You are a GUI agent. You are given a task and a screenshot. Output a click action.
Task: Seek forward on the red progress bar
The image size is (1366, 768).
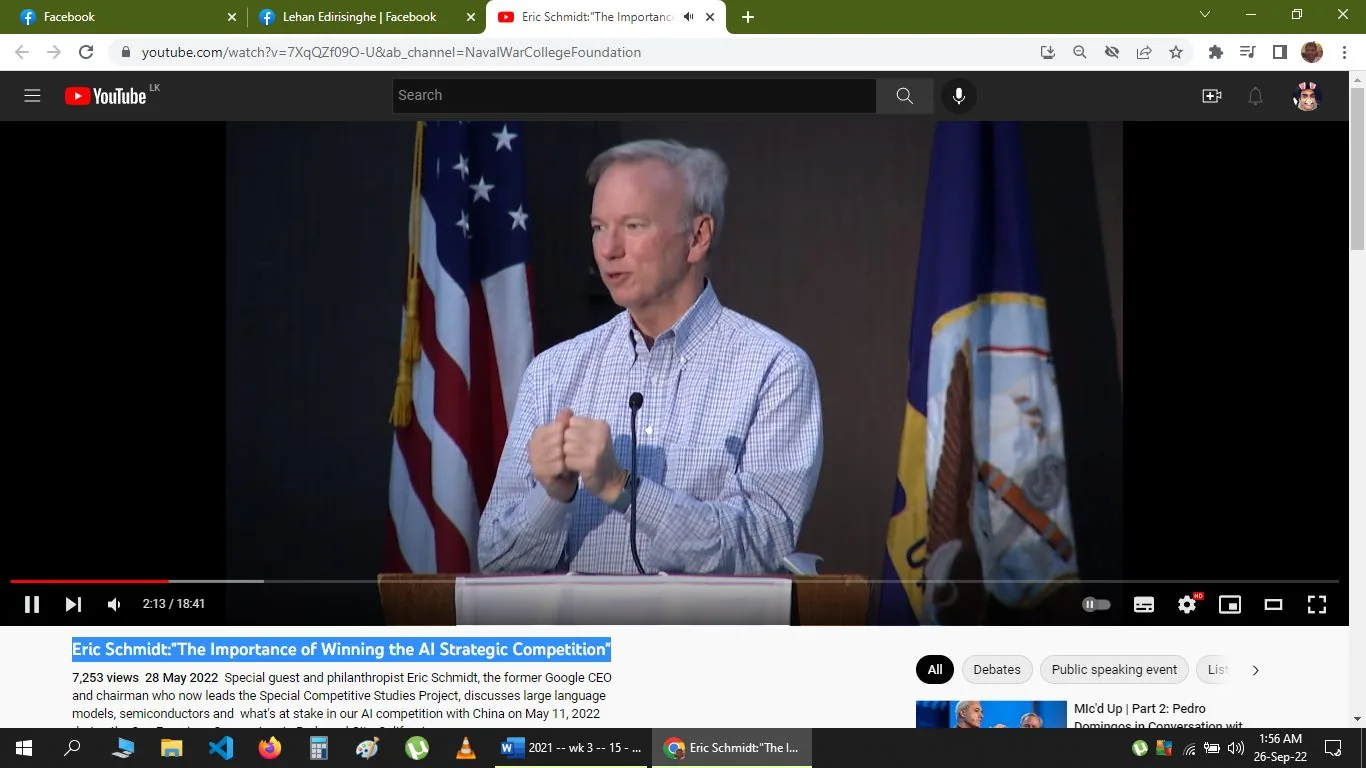[500, 581]
